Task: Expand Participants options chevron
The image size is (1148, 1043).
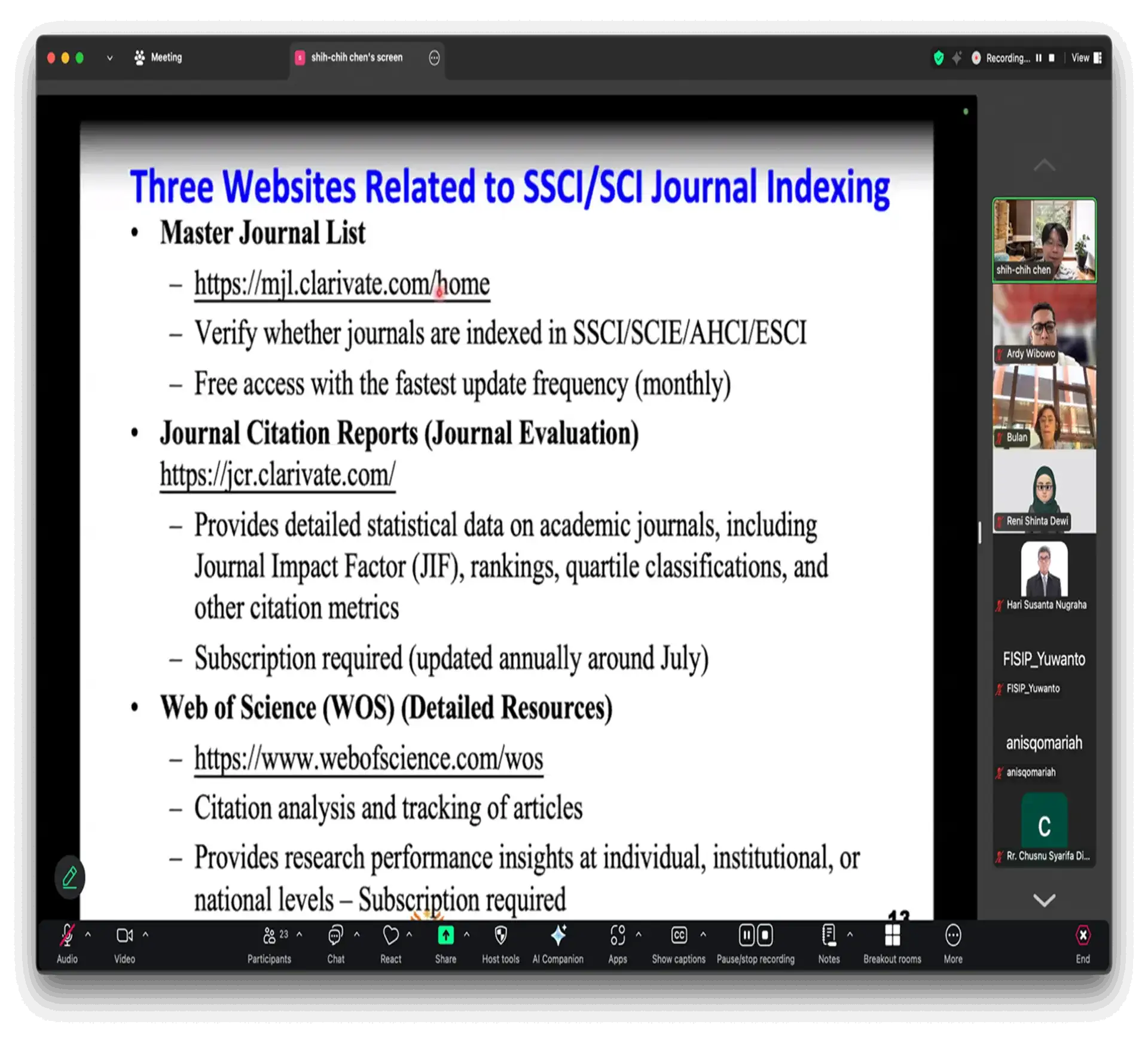Action: (300, 934)
